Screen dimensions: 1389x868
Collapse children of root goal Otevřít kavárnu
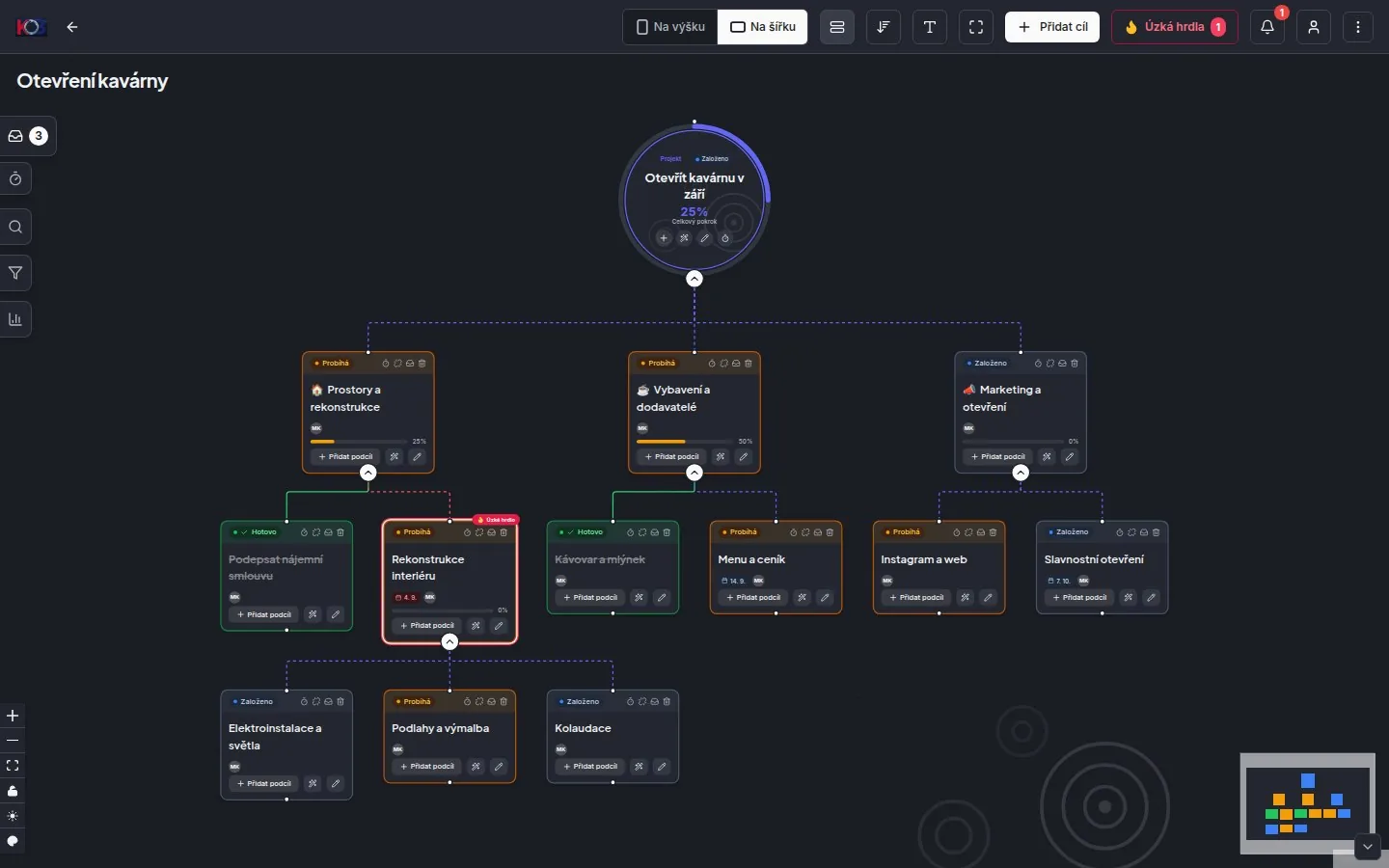pos(694,279)
